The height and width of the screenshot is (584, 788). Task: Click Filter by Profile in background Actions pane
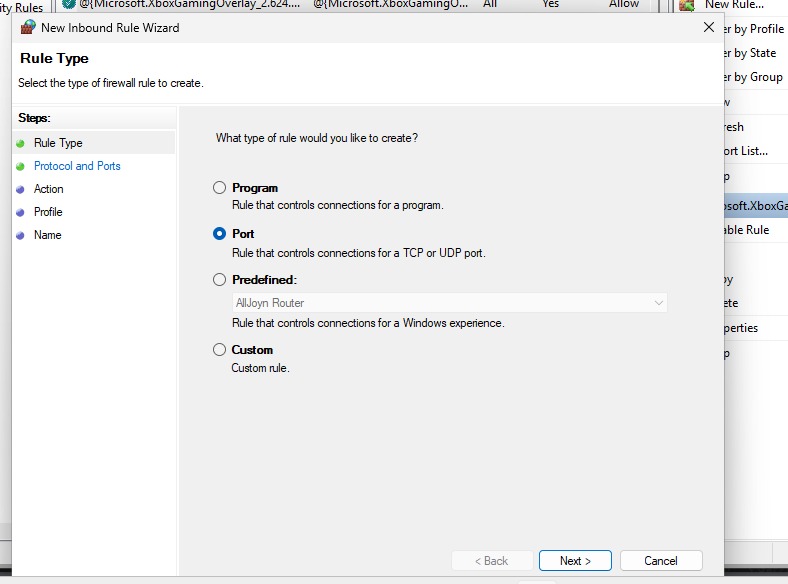point(753,29)
